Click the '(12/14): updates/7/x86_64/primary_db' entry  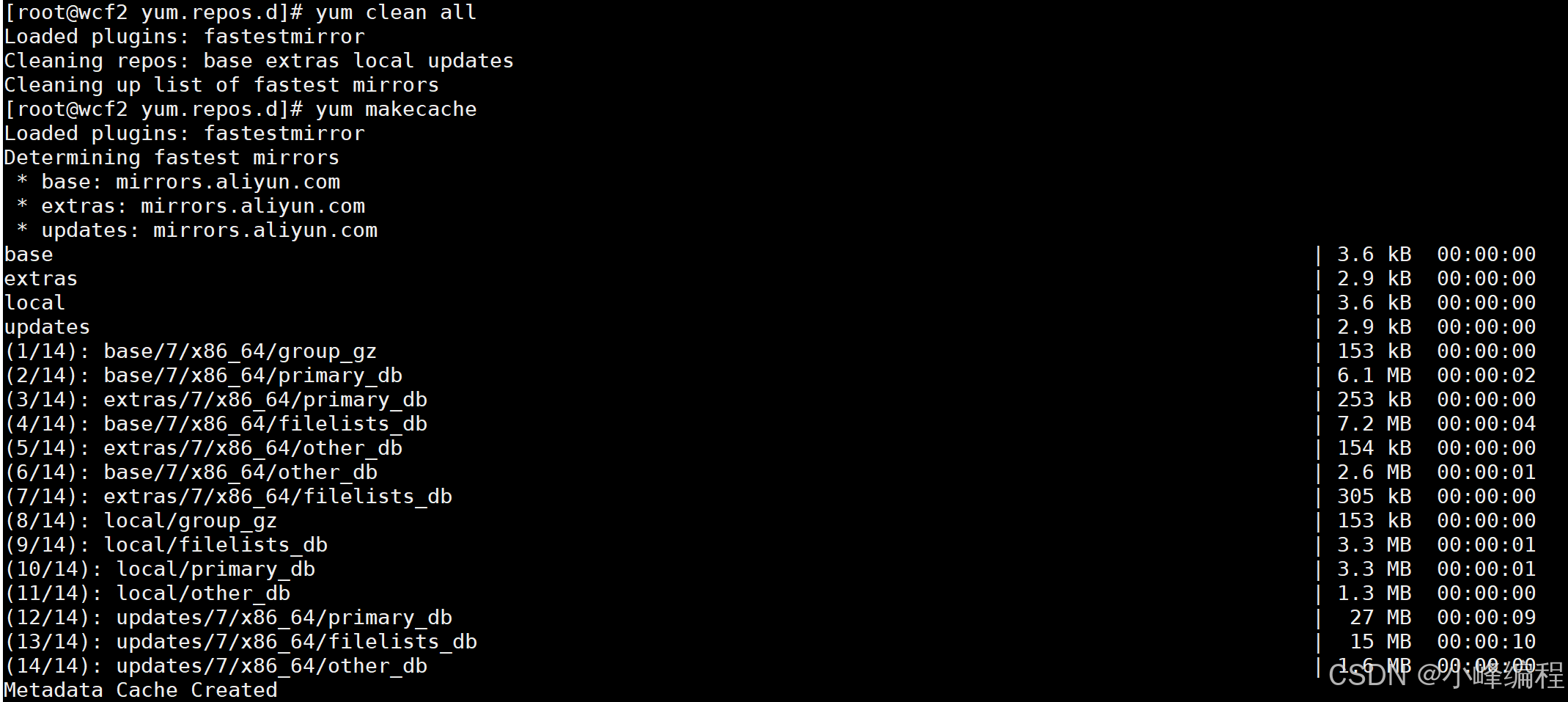[x=228, y=618]
